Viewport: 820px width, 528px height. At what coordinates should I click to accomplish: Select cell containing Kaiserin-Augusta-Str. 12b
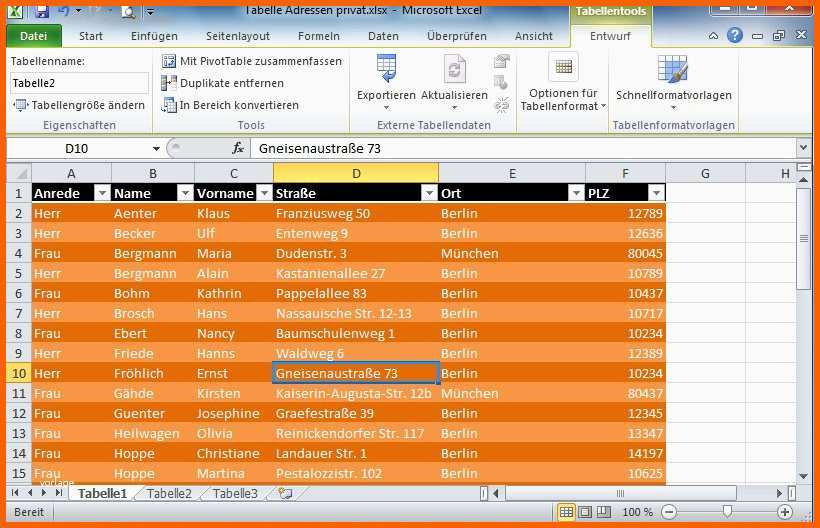[x=356, y=394]
